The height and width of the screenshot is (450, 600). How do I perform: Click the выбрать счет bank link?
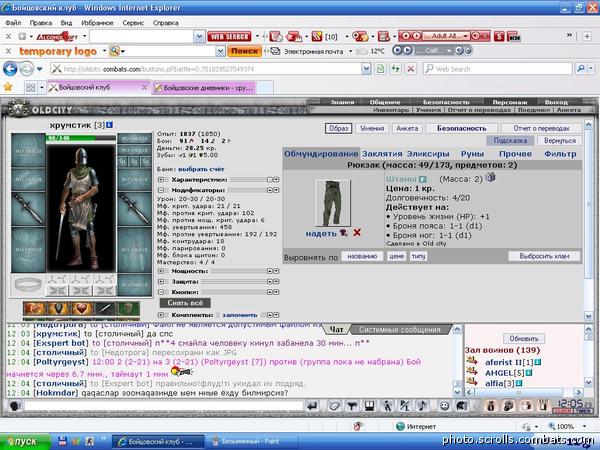click(x=201, y=169)
